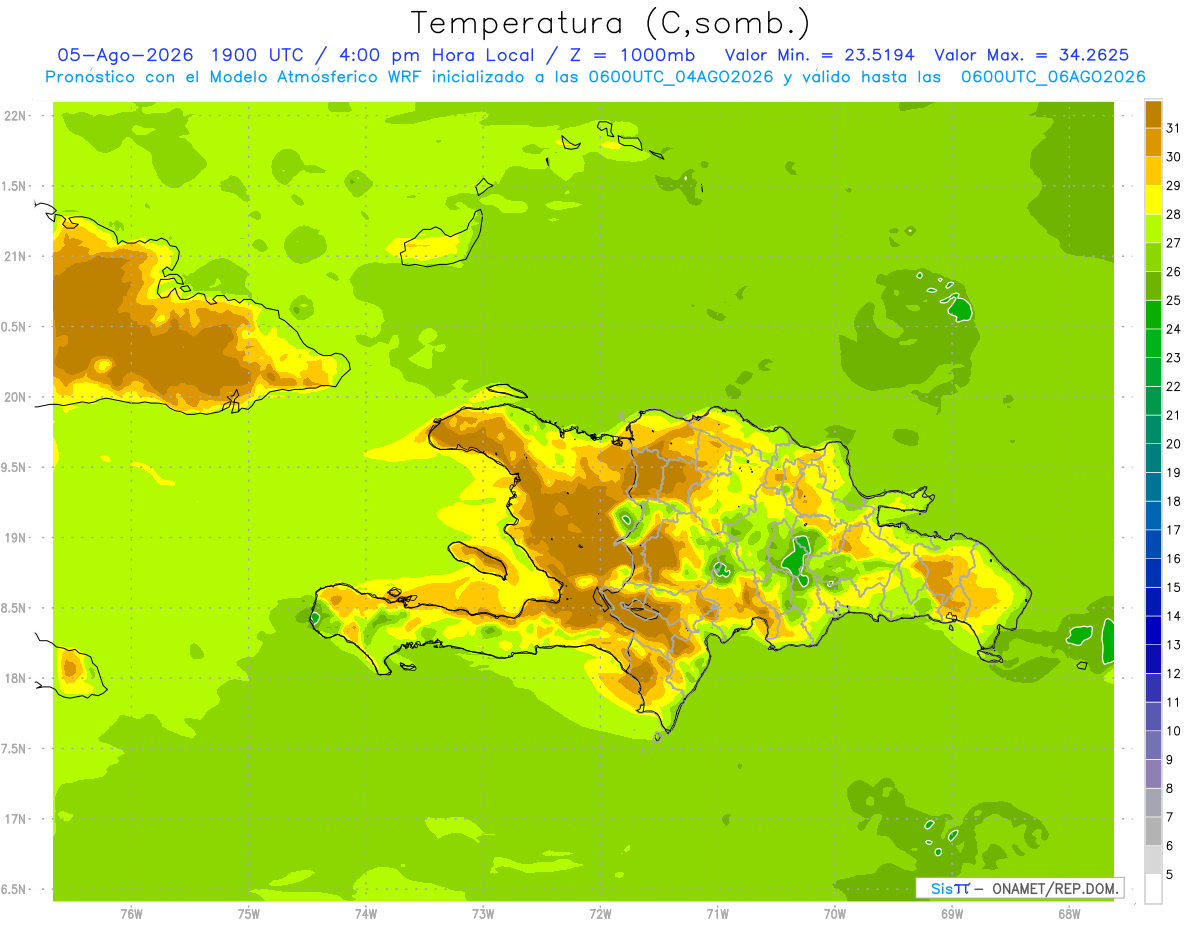The width and height of the screenshot is (1200, 927).
Task: Click the value 23 on color scale
Action: coord(1174,358)
